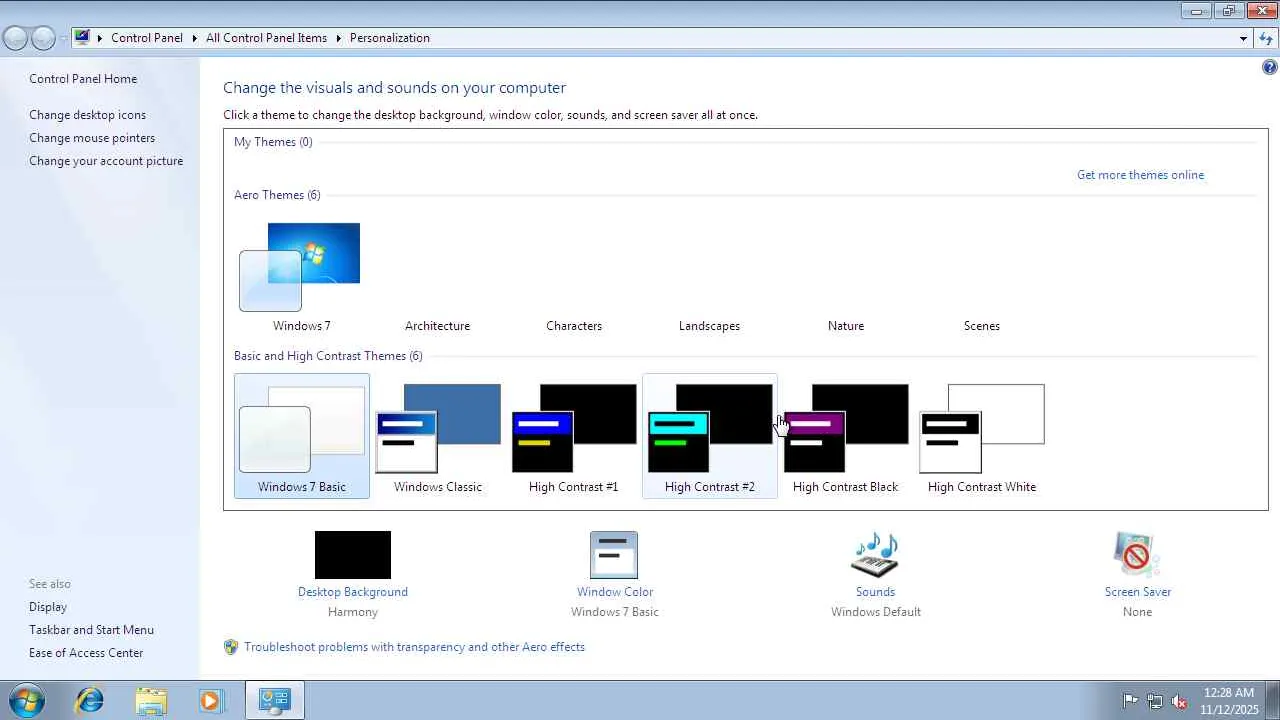Select the Architecture theme label
The image size is (1280, 720).
pyautogui.click(x=437, y=326)
